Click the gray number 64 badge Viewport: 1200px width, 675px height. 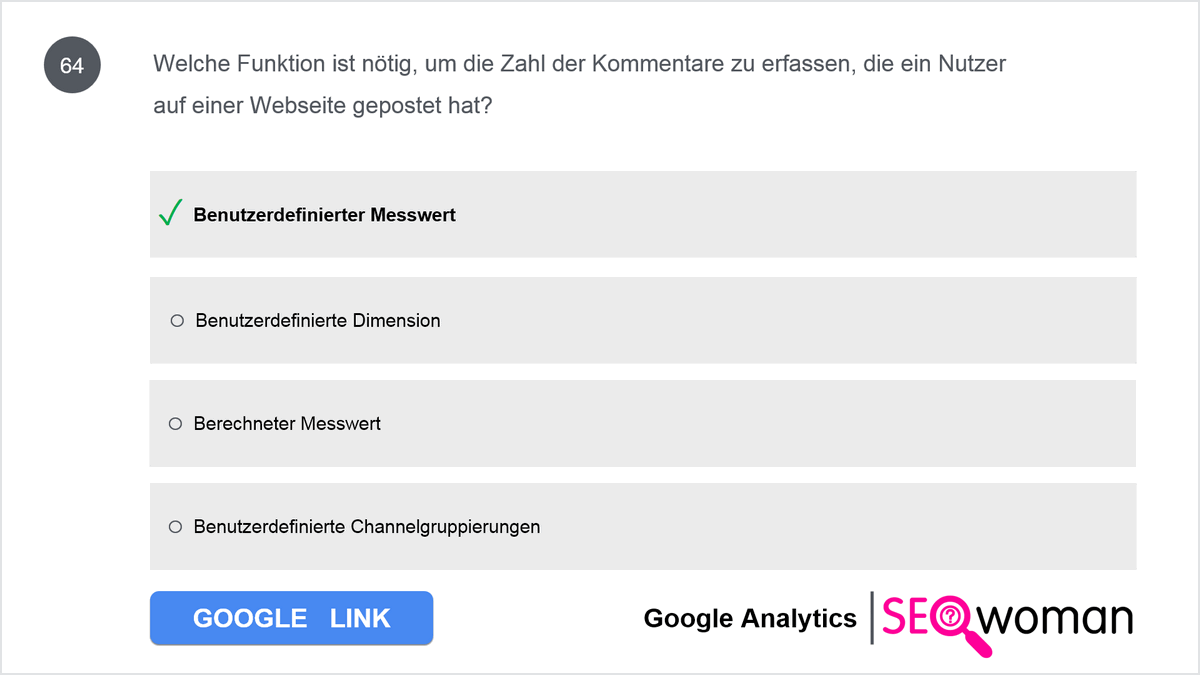point(72,66)
